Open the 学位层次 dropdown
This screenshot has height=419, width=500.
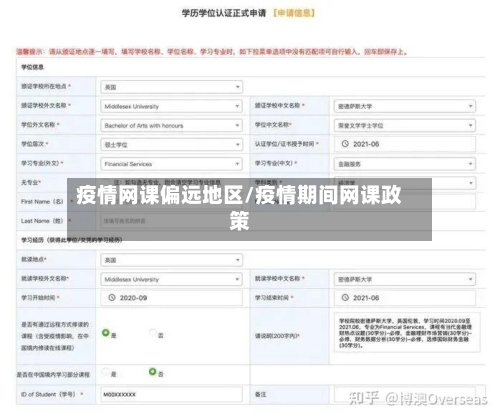tap(171, 145)
